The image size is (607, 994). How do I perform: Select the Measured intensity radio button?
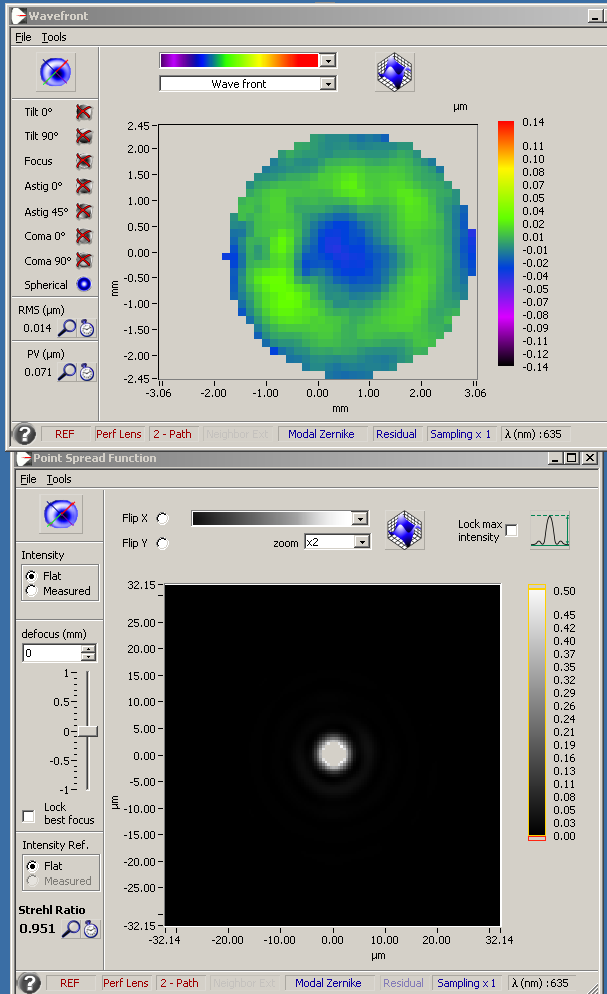pos(32,591)
